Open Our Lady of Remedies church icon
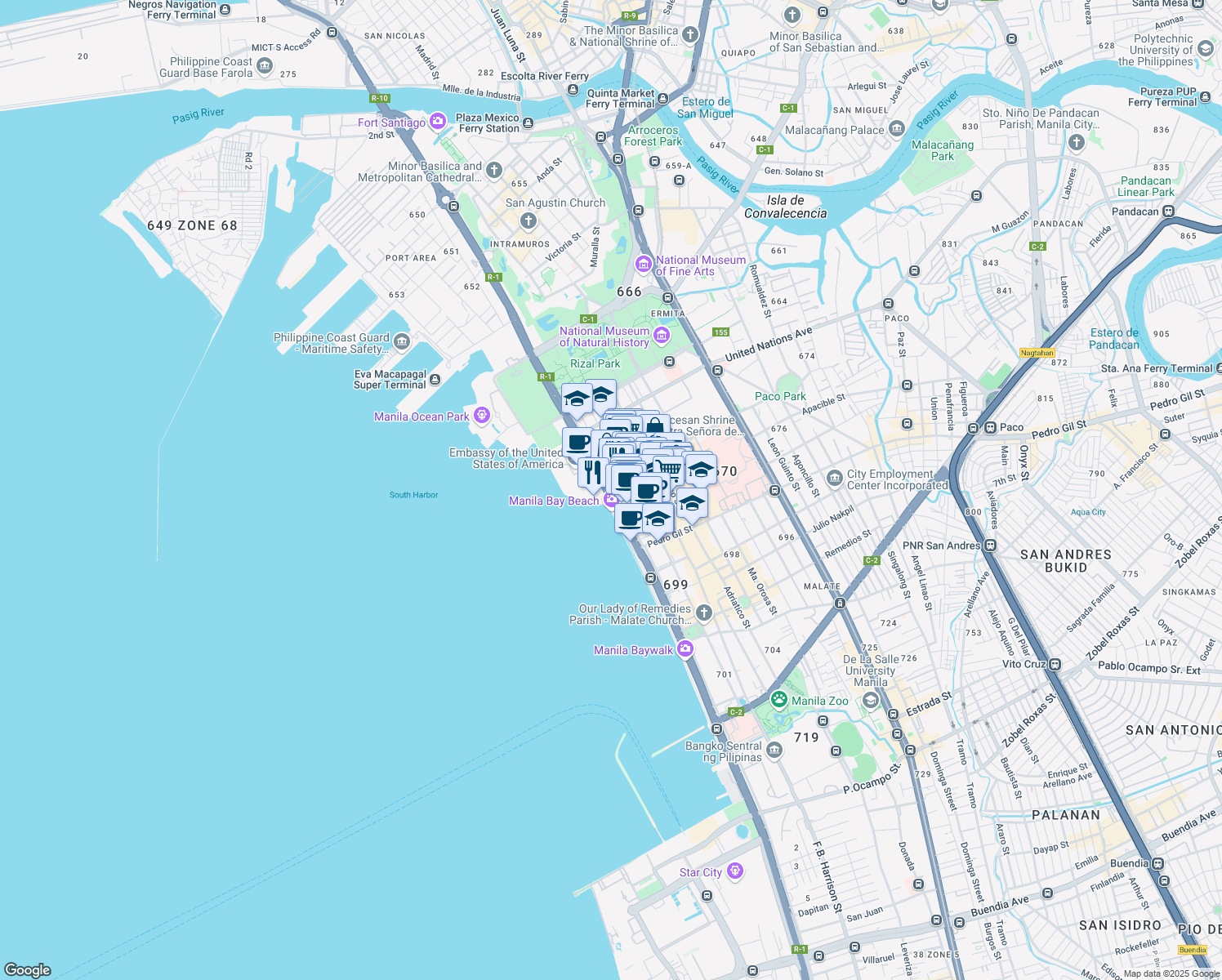Viewport: 1222px width, 980px height. click(704, 613)
